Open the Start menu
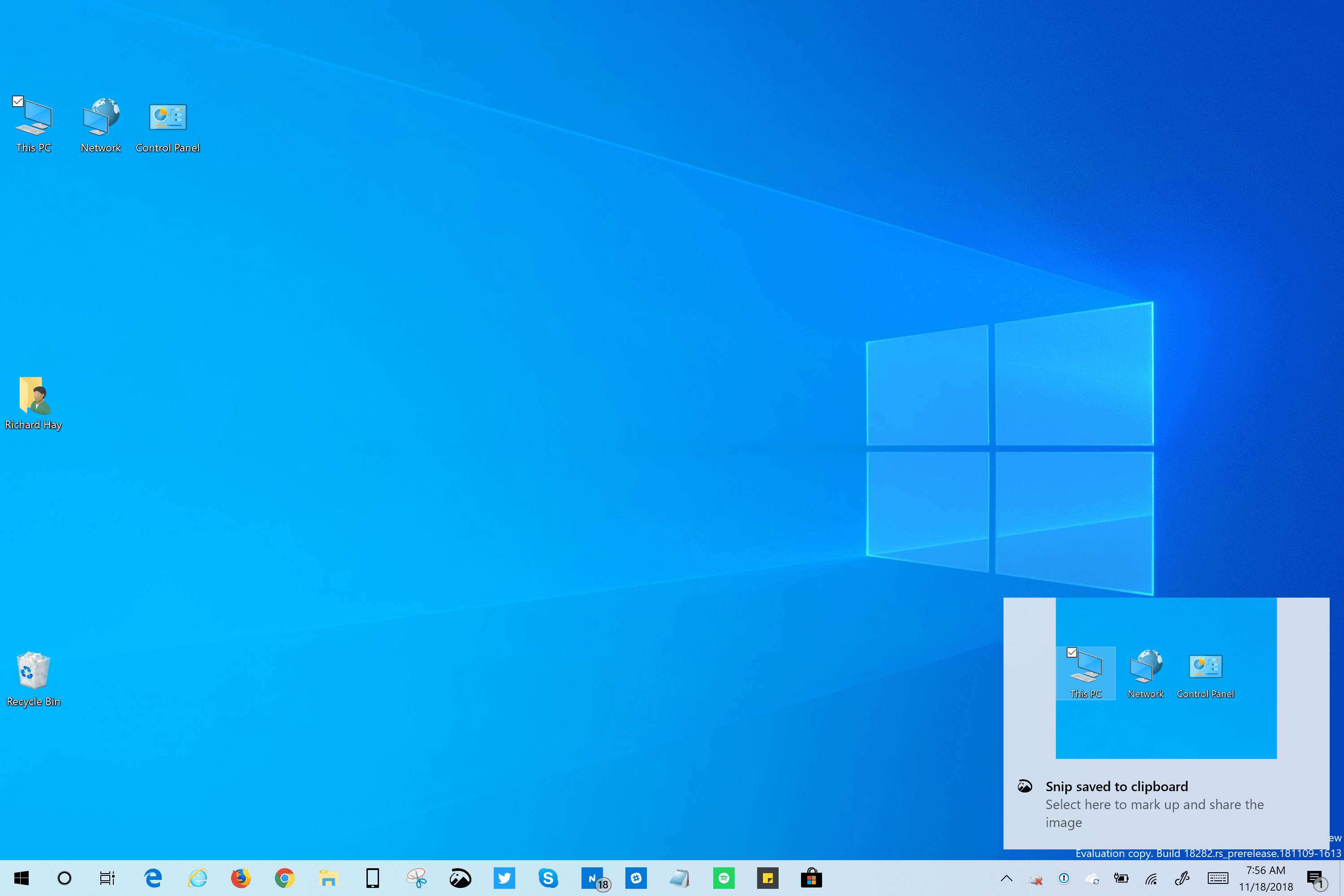This screenshot has width=1344, height=896. tap(21, 878)
